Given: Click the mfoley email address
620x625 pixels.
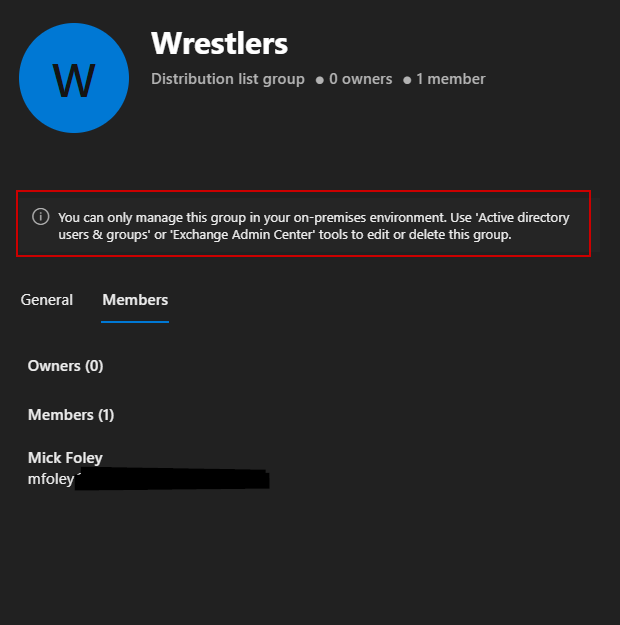Looking at the screenshot, I should point(51,480).
